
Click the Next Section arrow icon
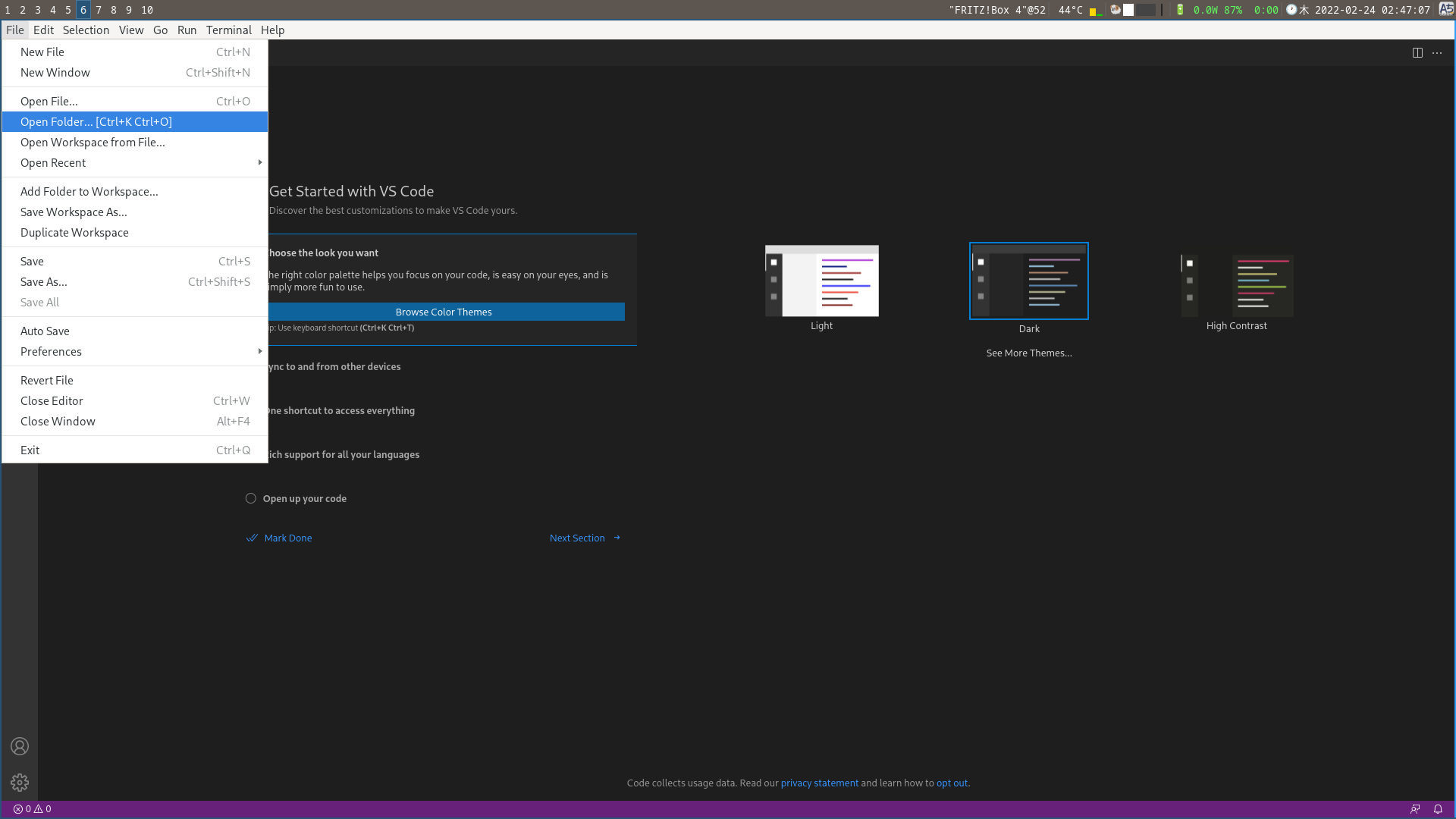coord(617,538)
